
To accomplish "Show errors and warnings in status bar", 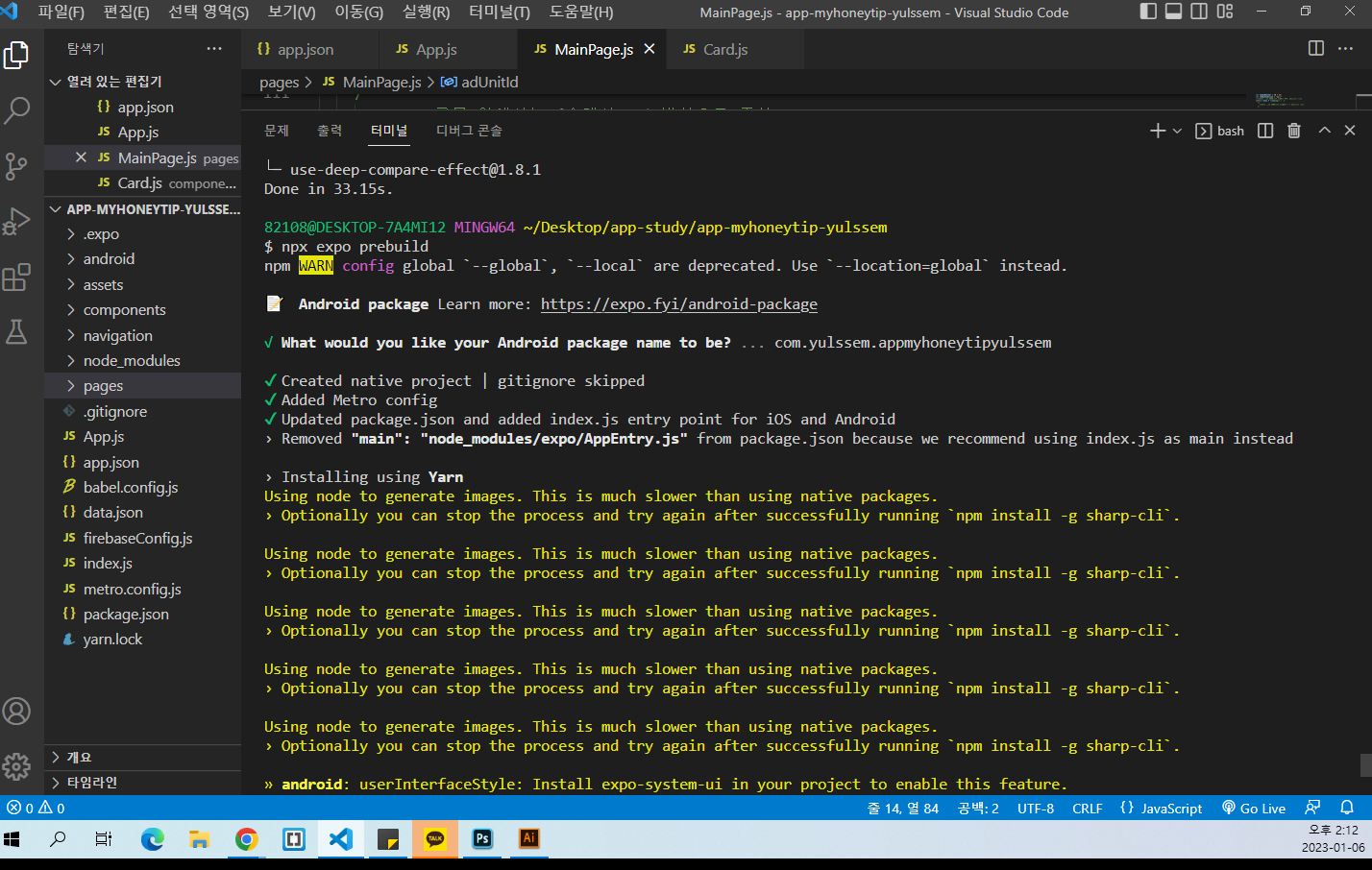I will [x=36, y=809].
